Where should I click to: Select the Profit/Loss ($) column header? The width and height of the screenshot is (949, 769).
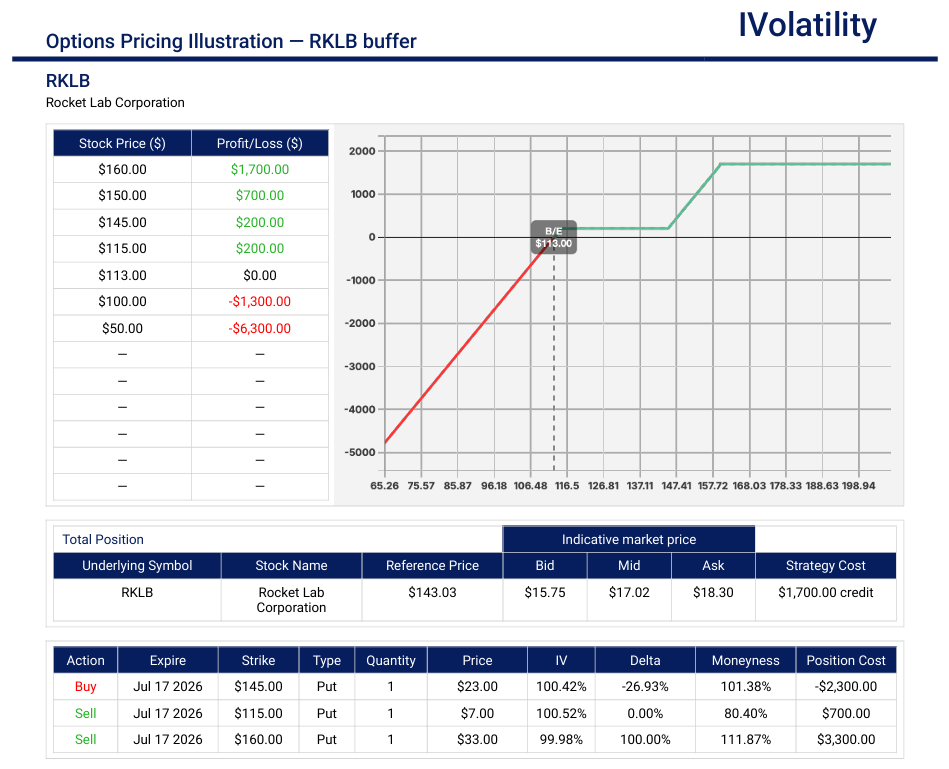pos(260,143)
